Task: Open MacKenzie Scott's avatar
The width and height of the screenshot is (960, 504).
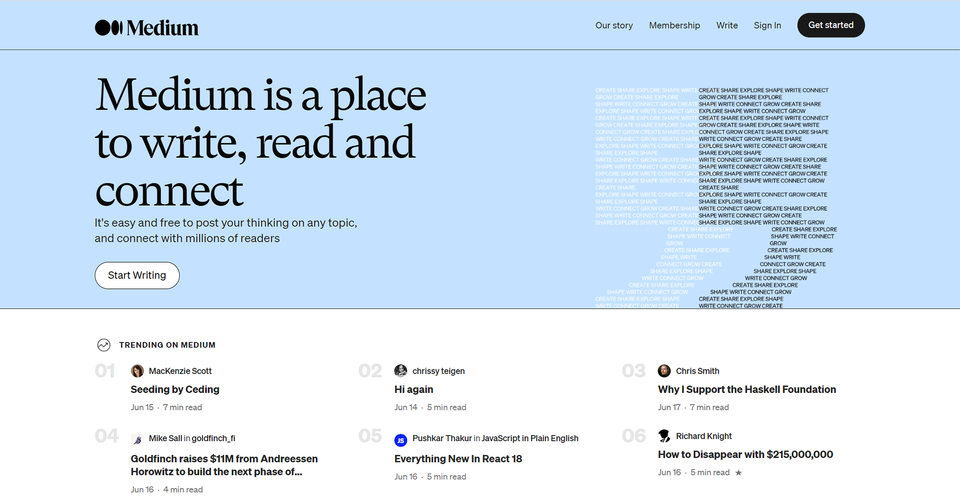Action: pyautogui.click(x=137, y=370)
